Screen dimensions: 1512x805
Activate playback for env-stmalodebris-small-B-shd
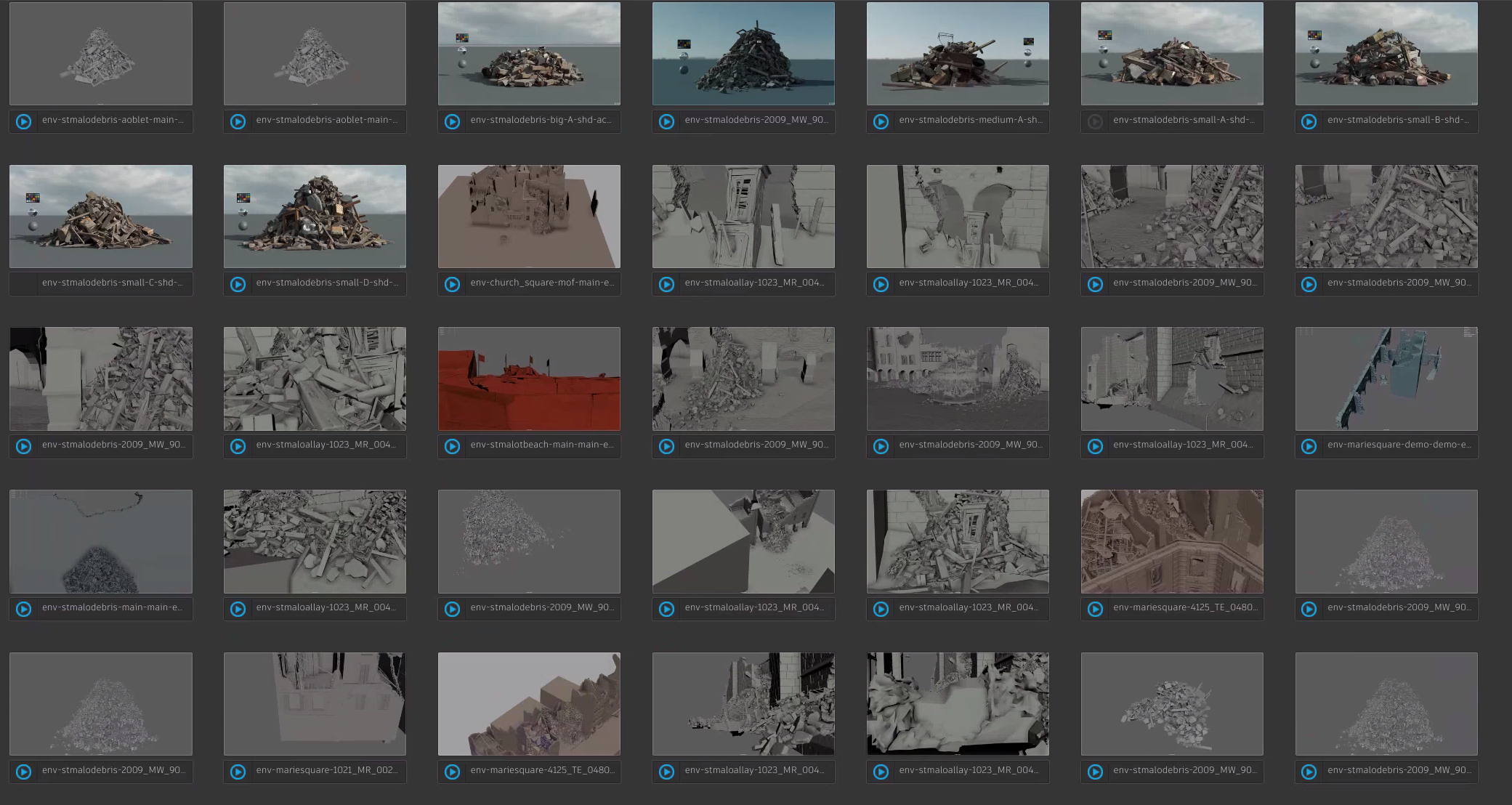coord(1309,121)
